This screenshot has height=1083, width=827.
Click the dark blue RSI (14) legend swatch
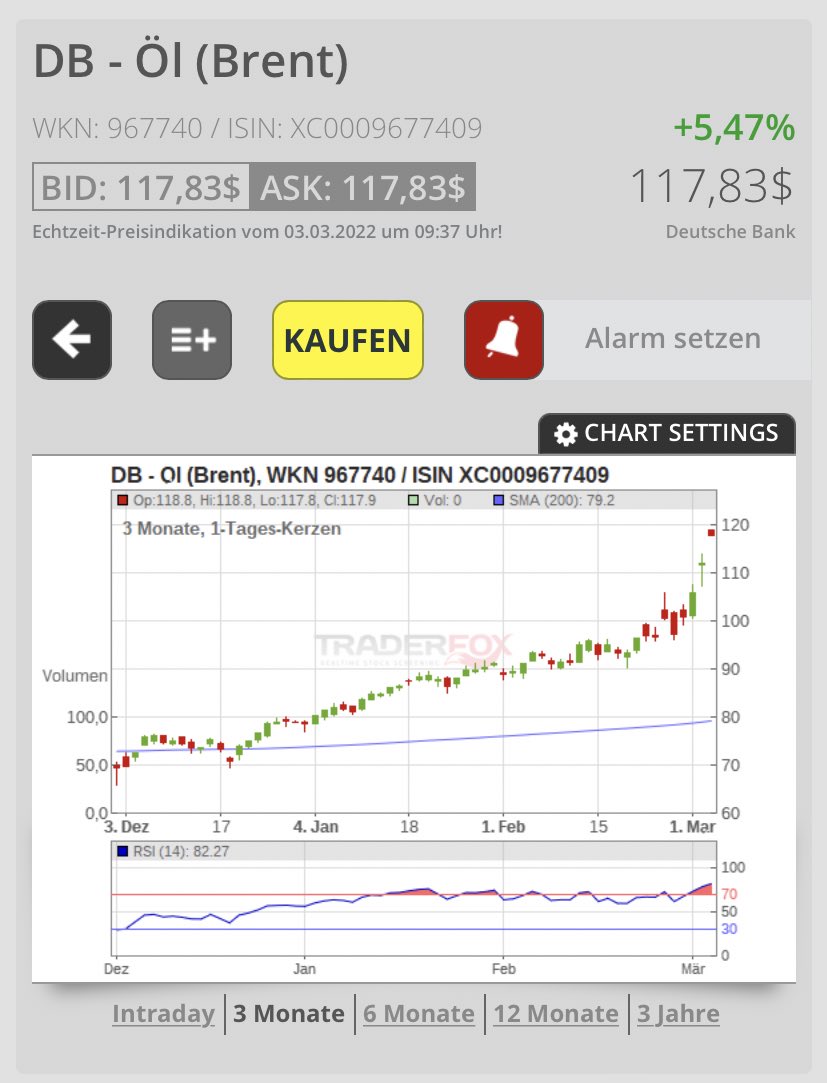point(123,851)
